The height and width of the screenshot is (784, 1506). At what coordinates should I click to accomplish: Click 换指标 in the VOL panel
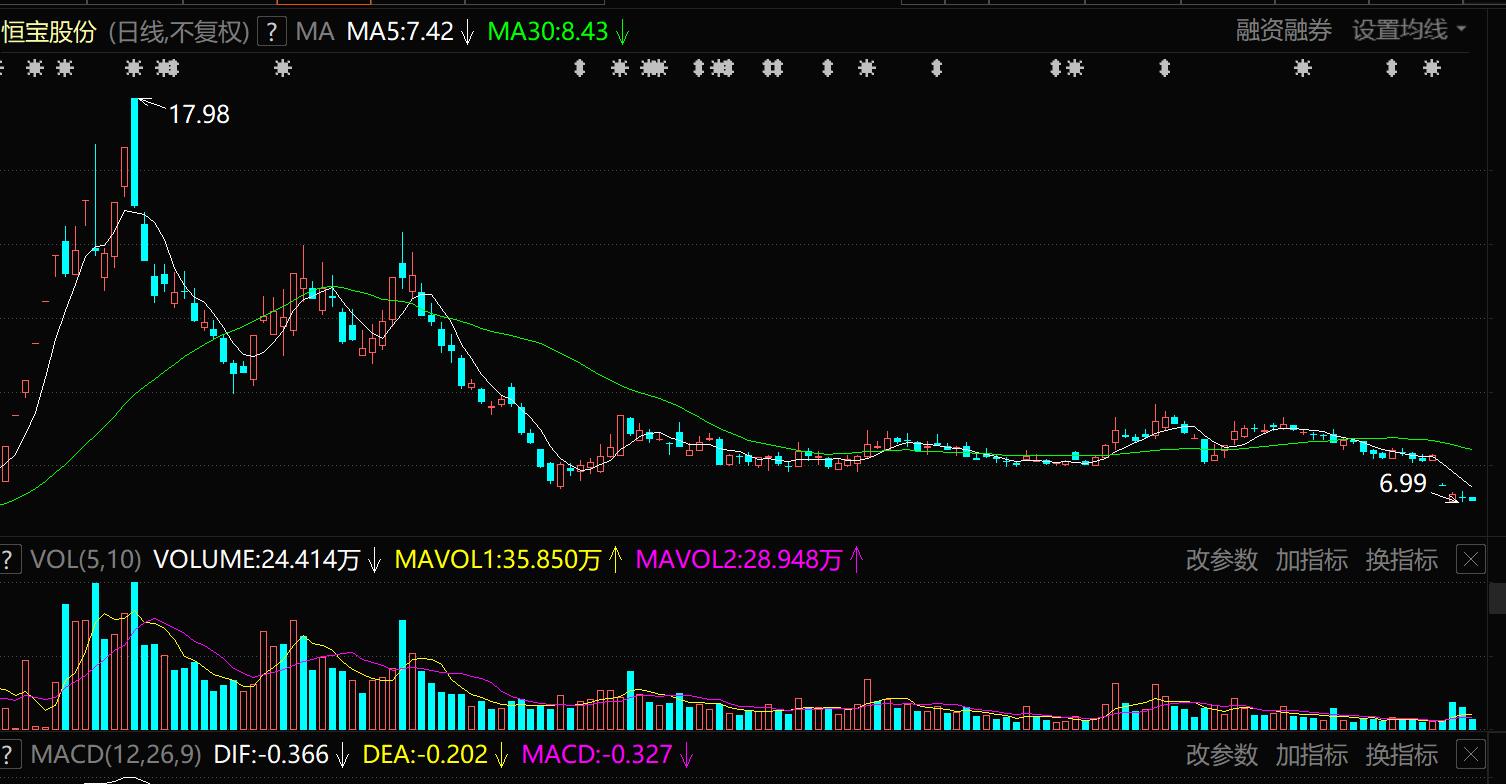1401,560
